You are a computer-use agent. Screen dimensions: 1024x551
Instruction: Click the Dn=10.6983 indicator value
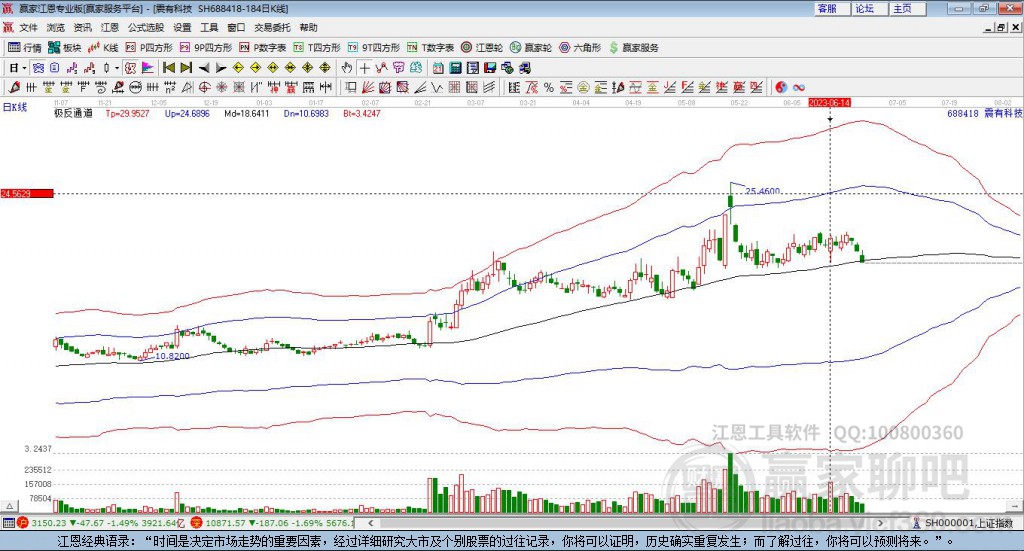point(306,113)
